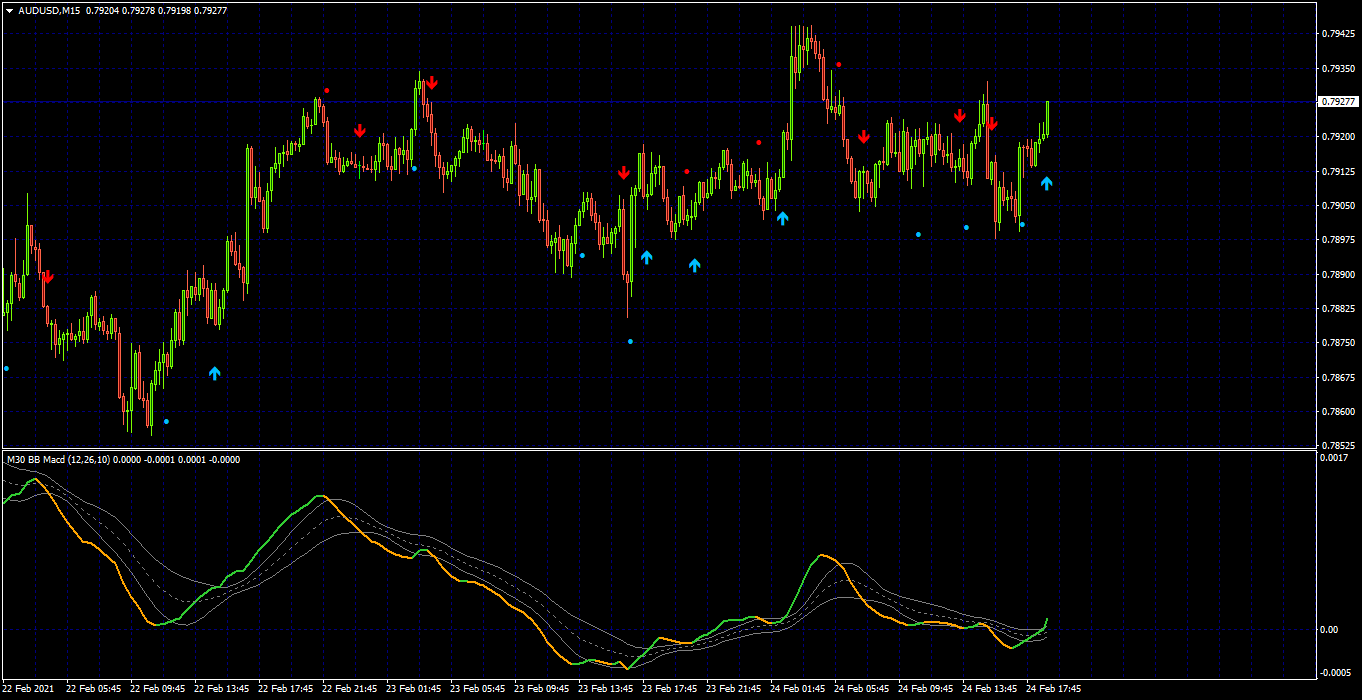Click the AUDUSD,M15 chart title text
The height and width of the screenshot is (700, 1362).
click(49, 10)
